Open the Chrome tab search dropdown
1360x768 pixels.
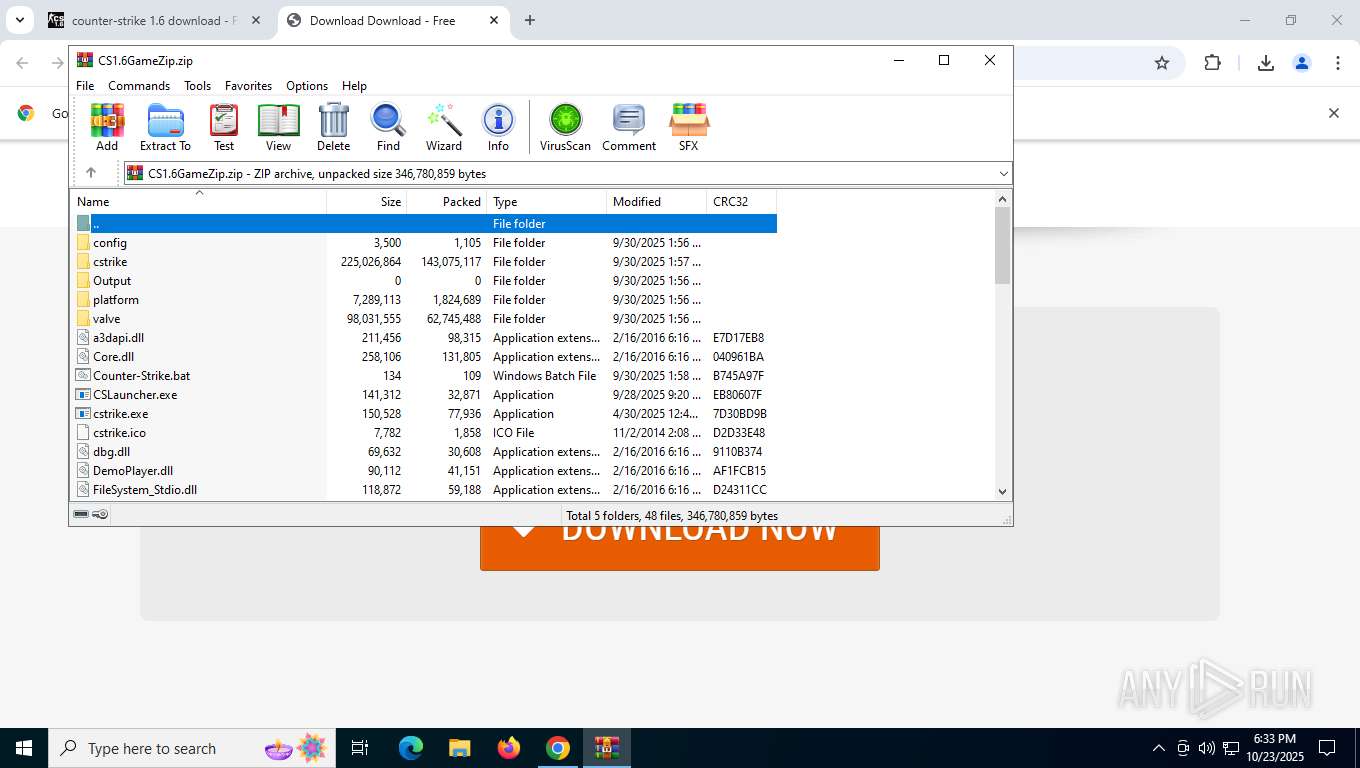19,20
